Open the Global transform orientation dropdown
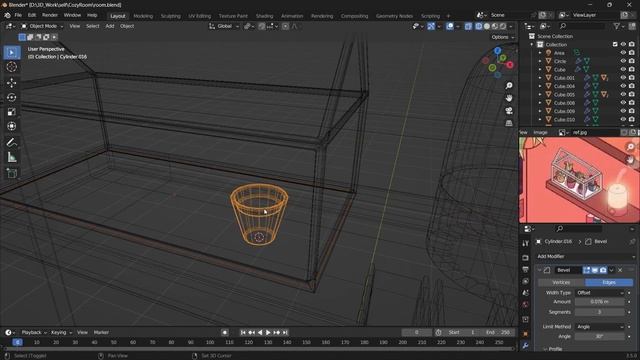This screenshot has height=360, width=640. pos(224,26)
